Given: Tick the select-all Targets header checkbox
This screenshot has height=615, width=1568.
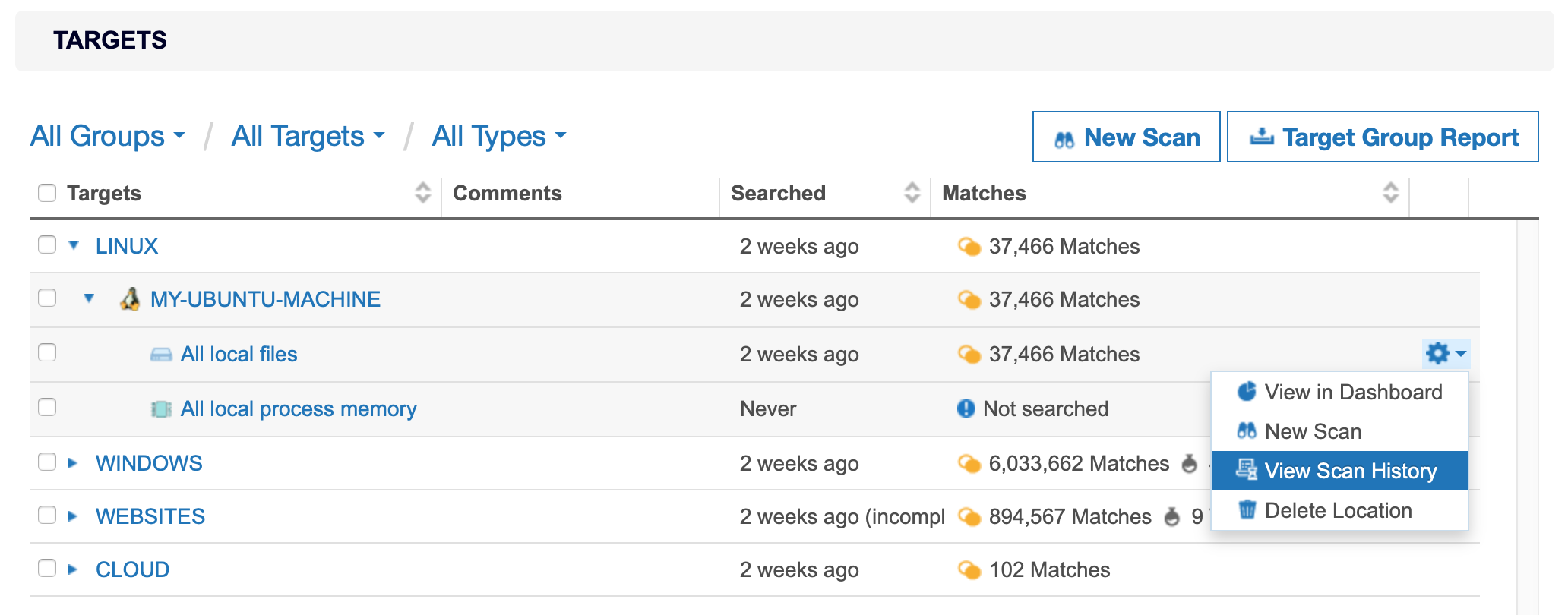Looking at the screenshot, I should [47, 193].
